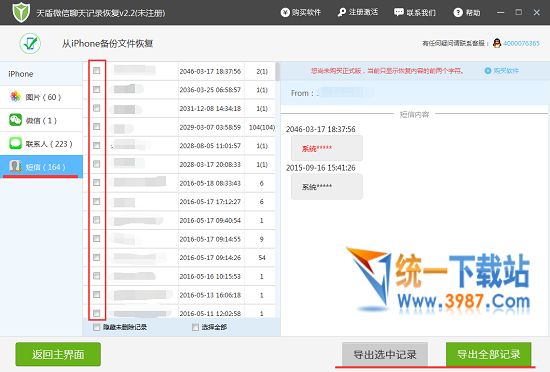The image size is (550, 372).
Task: Open 联系我们 in title bar
Action: tap(415, 13)
